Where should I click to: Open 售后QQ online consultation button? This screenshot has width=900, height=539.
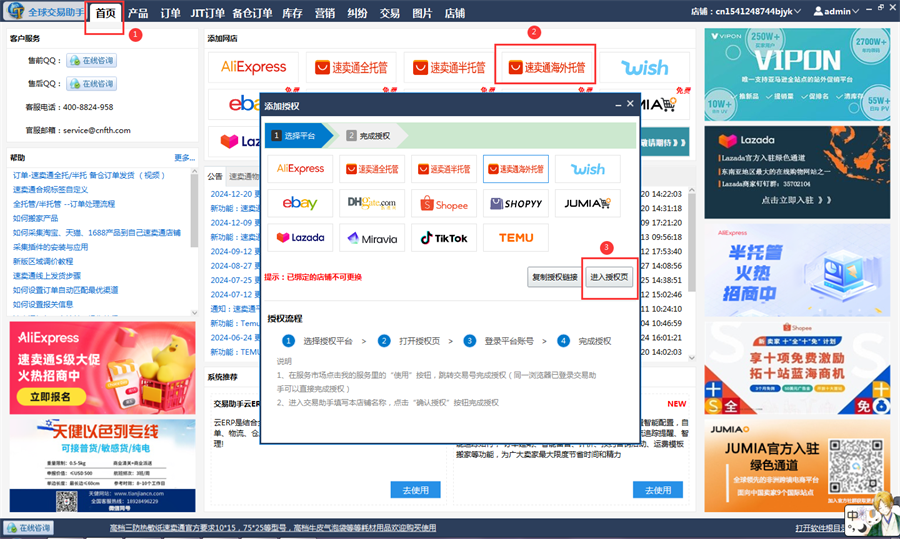click(92, 83)
